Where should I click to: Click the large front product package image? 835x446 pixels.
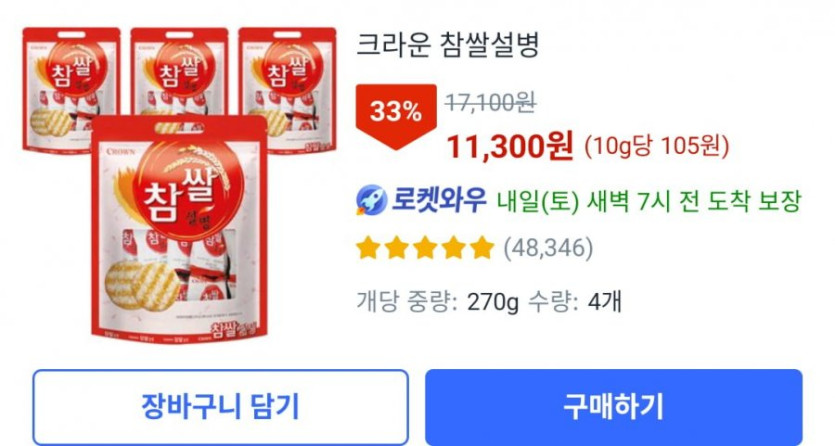click(179, 229)
